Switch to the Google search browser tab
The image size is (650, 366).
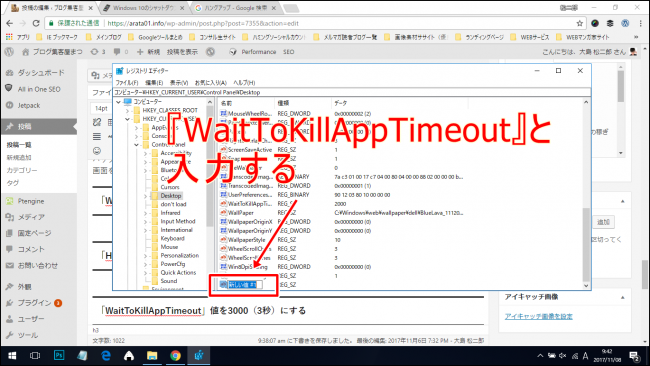point(236,8)
